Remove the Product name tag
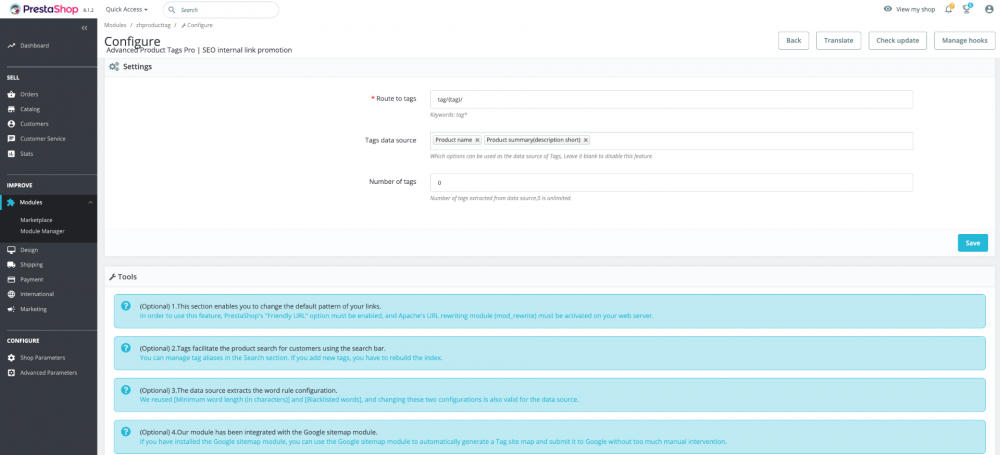The height and width of the screenshot is (455, 1000). tap(477, 140)
